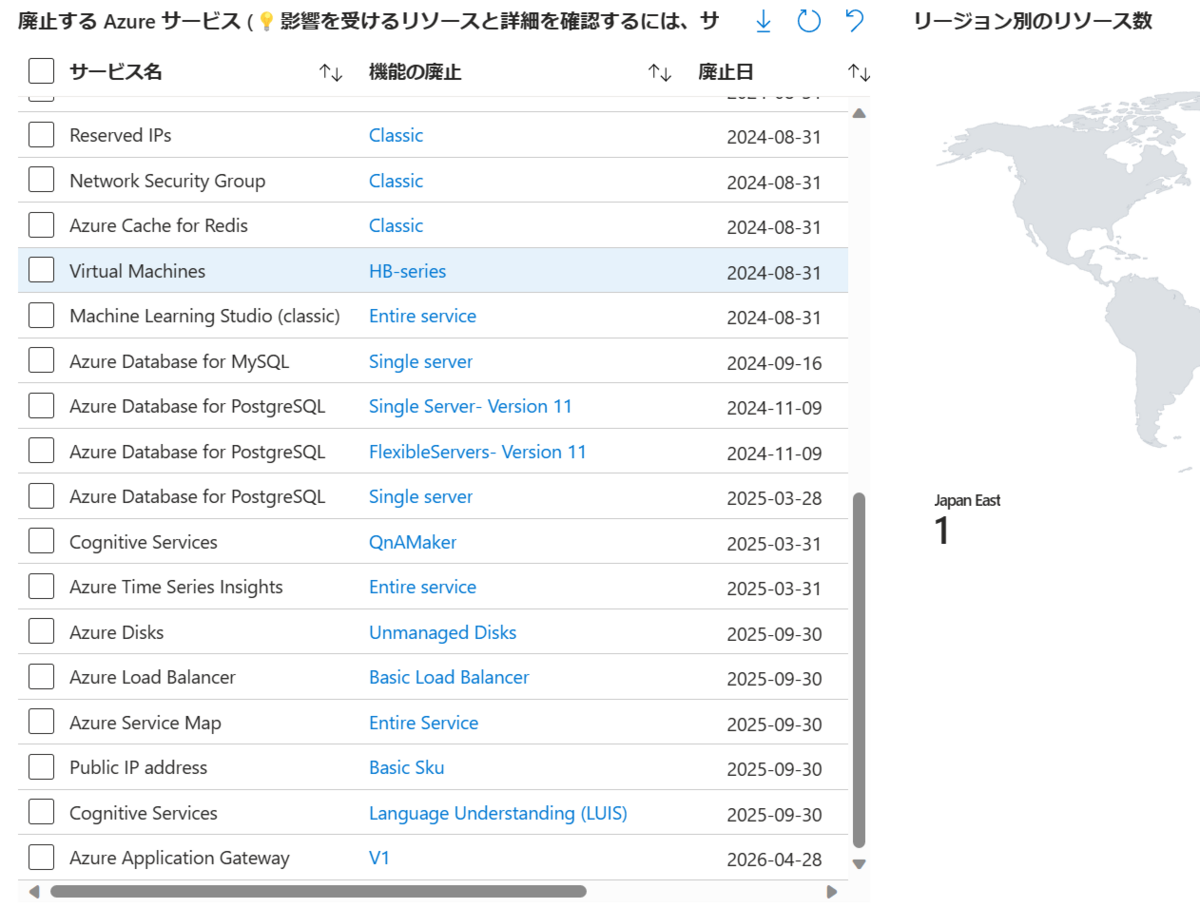The height and width of the screenshot is (908, 1200).
Task: Check the FlexibleServers- Version 11 row checkbox
Action: (41, 451)
